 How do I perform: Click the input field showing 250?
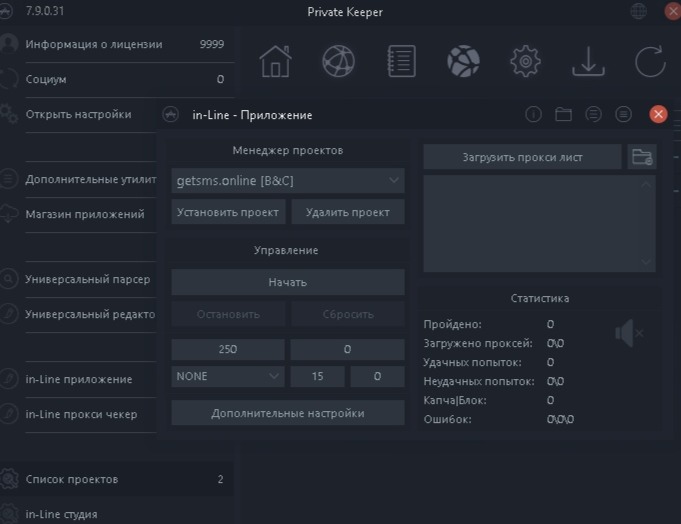click(x=228, y=349)
